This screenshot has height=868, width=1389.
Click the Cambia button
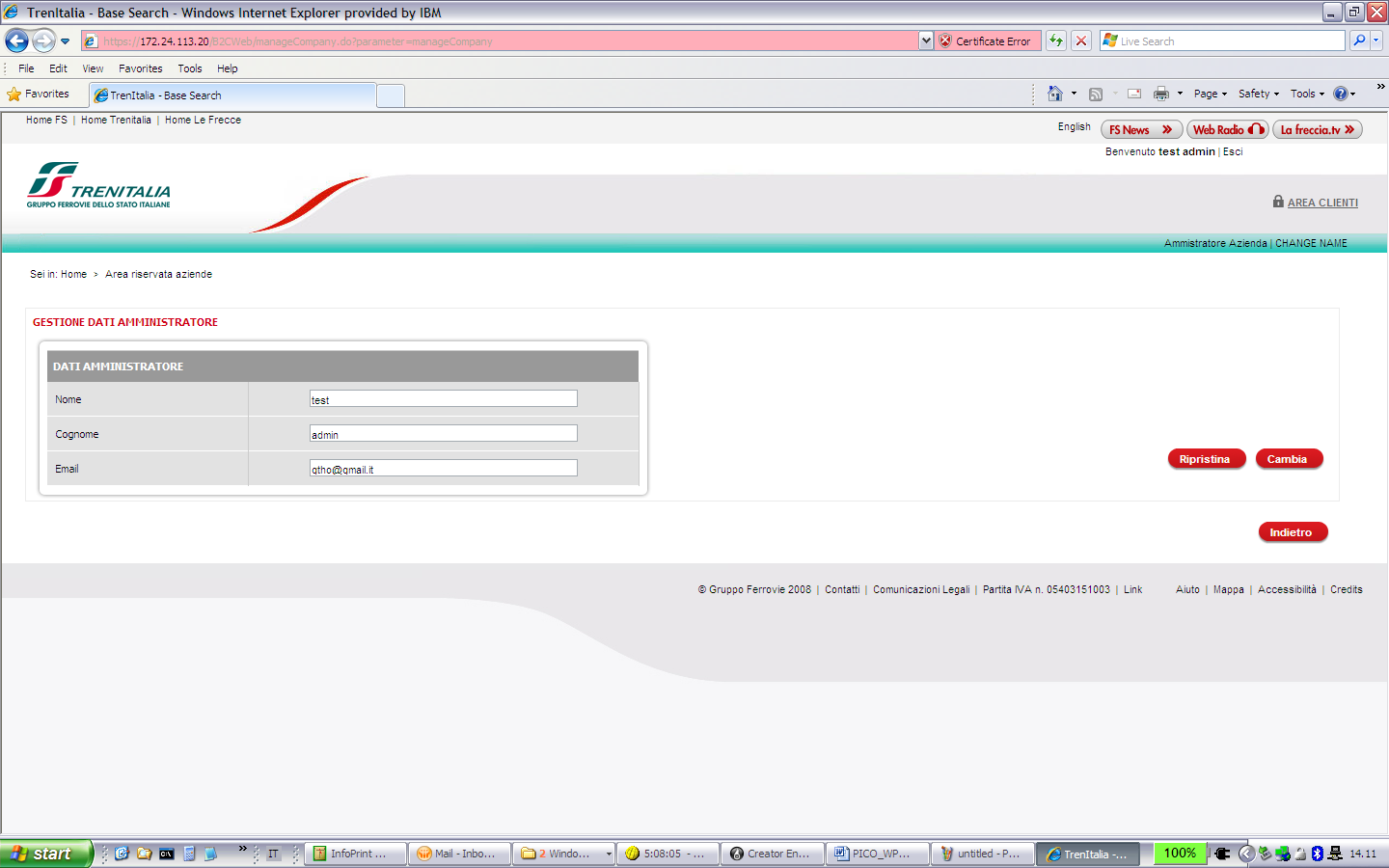(x=1289, y=459)
